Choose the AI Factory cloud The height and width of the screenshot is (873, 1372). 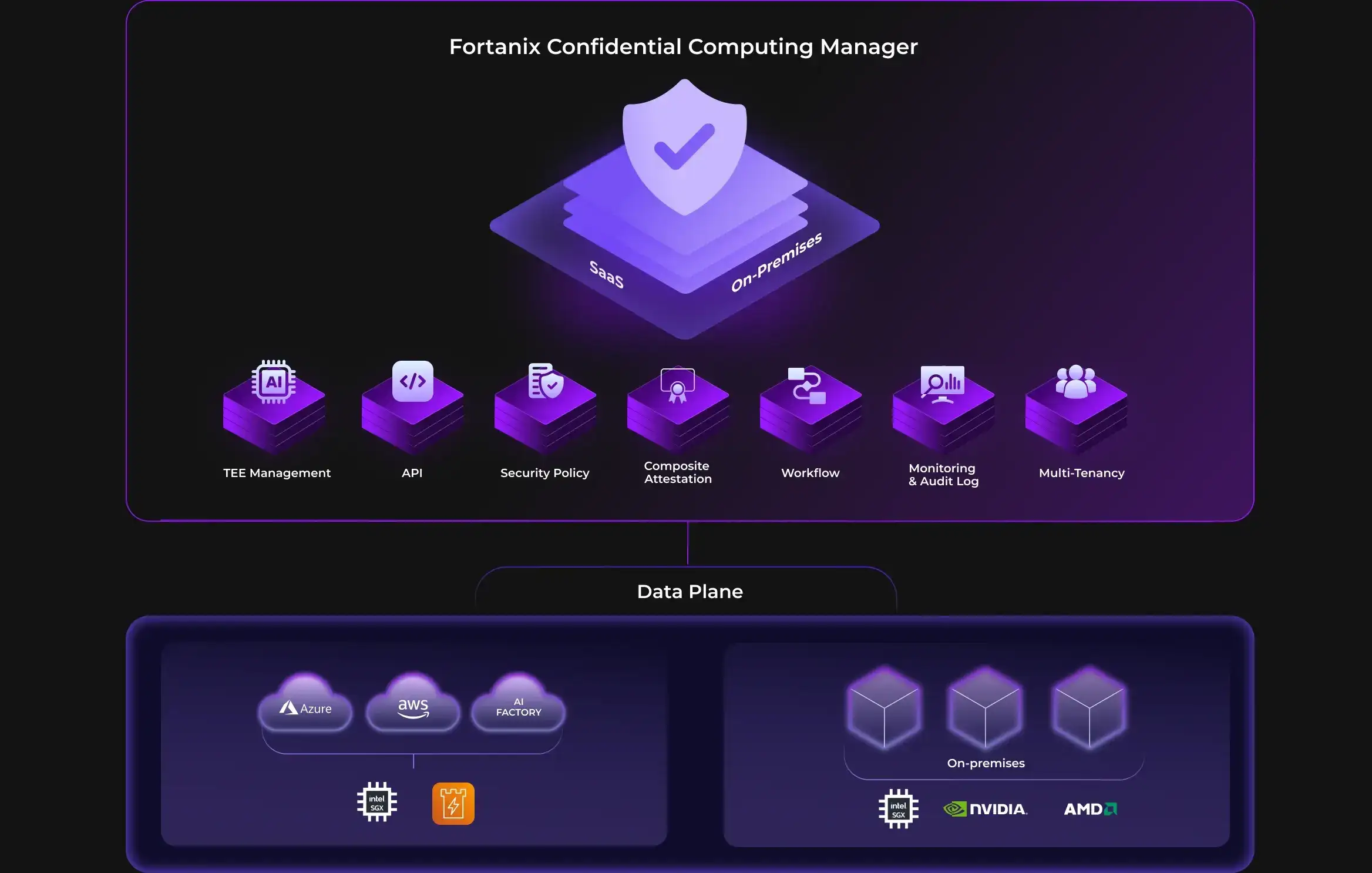point(519,707)
